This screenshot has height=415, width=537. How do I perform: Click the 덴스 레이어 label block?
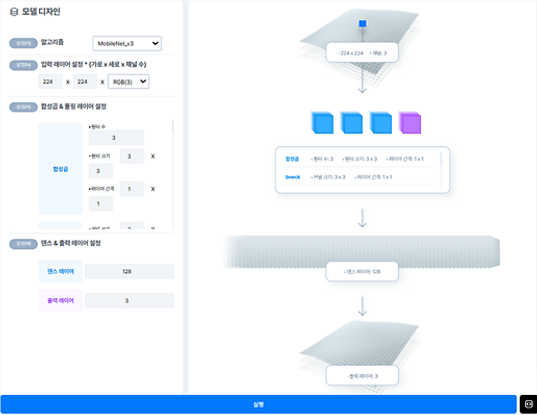[60, 271]
